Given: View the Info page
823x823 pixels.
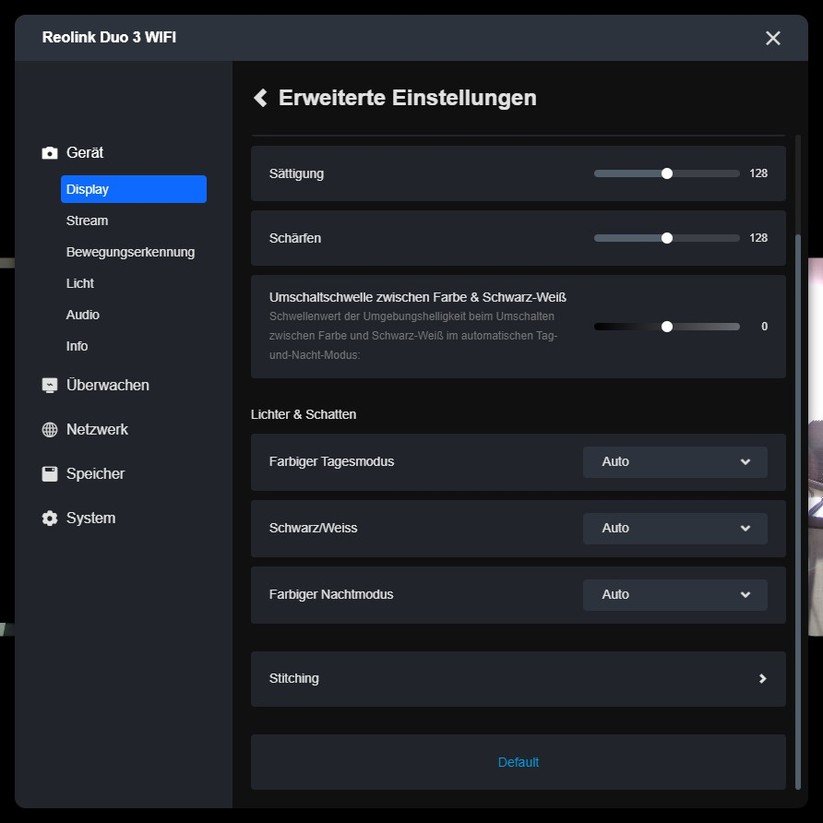Looking at the screenshot, I should [77, 346].
